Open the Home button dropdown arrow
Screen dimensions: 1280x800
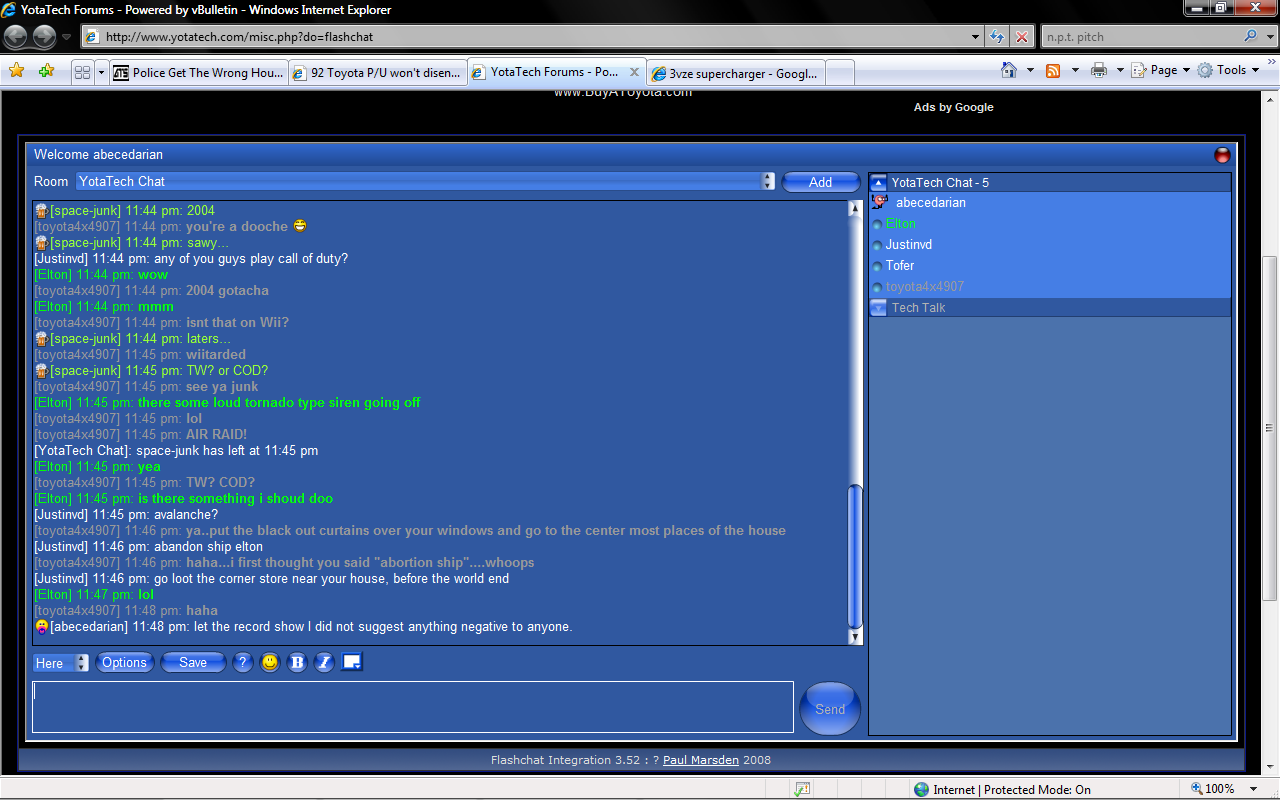[x=1030, y=70]
